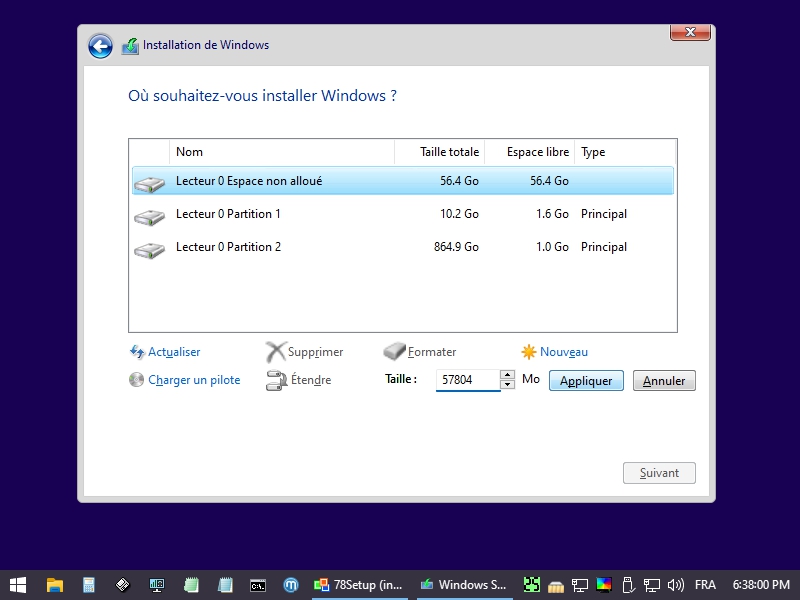The image size is (800, 600).
Task: Click the Taille size input field
Action: (x=467, y=380)
